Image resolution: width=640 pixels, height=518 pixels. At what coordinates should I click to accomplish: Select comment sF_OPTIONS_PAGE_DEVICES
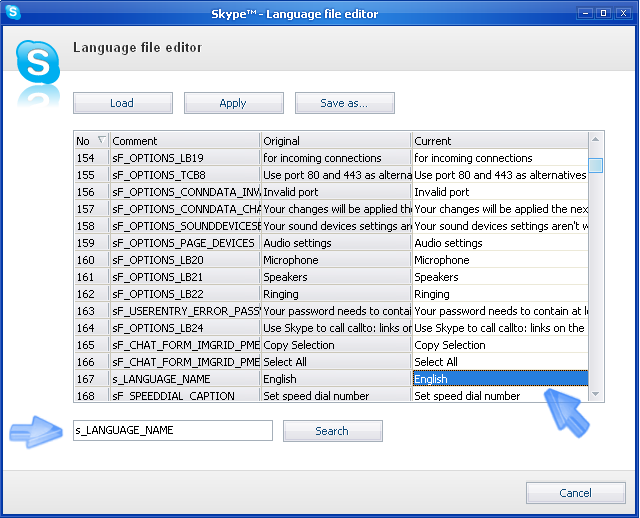185,243
